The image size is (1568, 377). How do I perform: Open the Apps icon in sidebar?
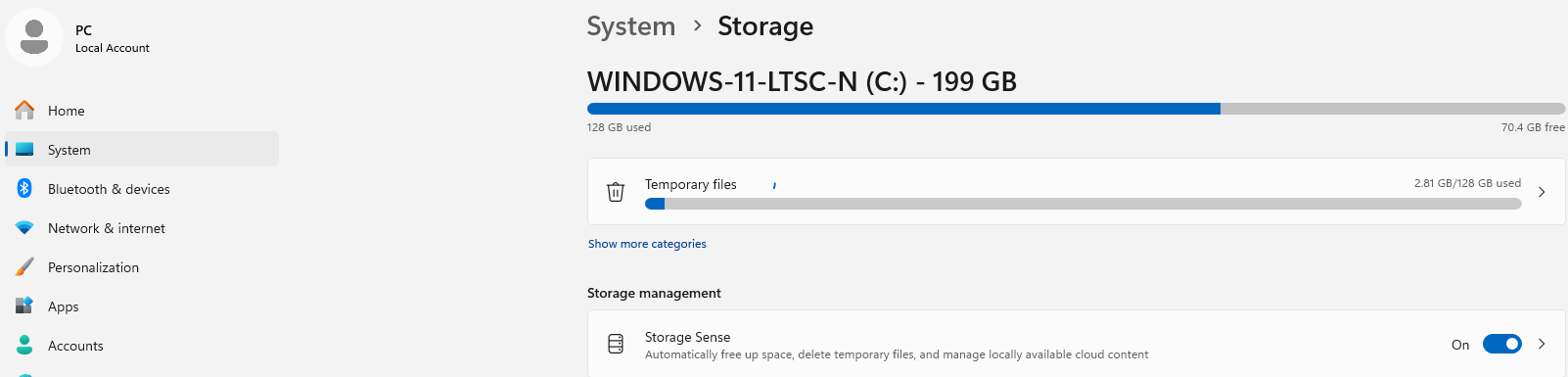(x=24, y=306)
